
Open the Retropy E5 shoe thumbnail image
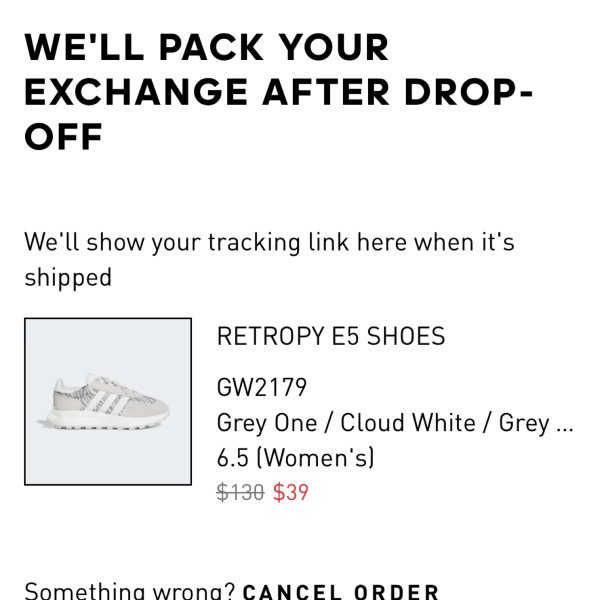point(108,401)
